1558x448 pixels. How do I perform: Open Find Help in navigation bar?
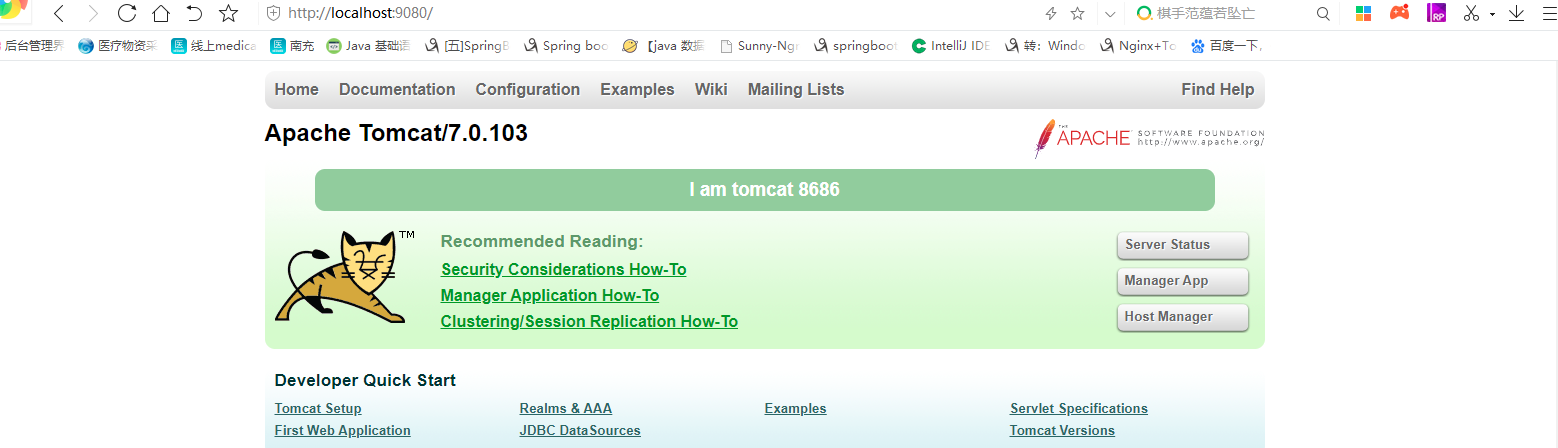(x=1217, y=89)
